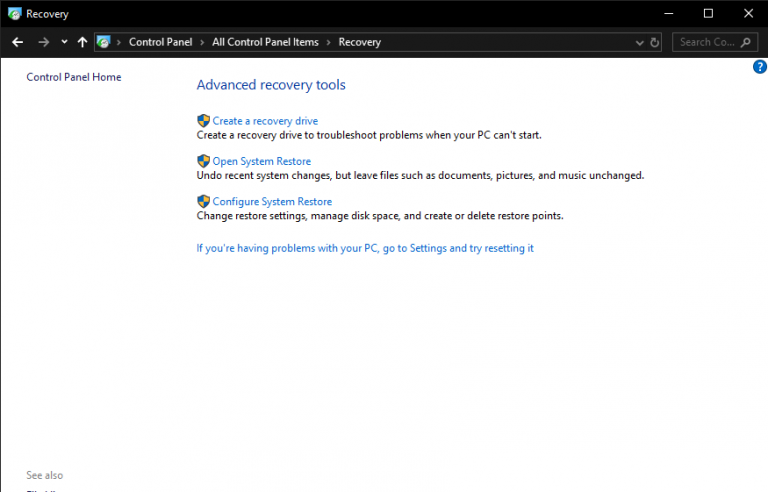768x492 pixels.
Task: Click shield icon beside Create a recovery drive
Action: [203, 121]
